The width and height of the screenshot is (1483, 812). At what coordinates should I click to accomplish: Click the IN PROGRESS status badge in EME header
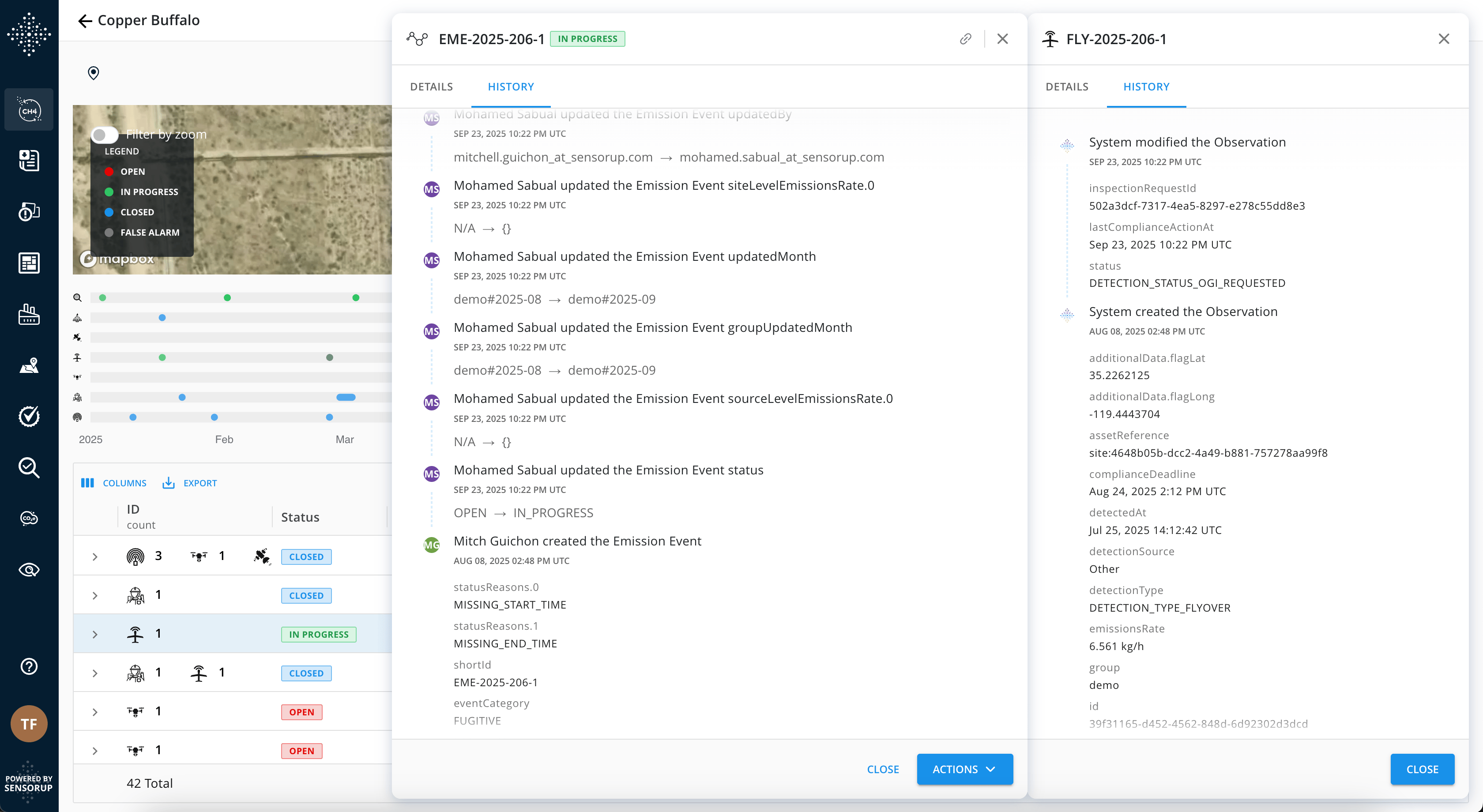(587, 38)
